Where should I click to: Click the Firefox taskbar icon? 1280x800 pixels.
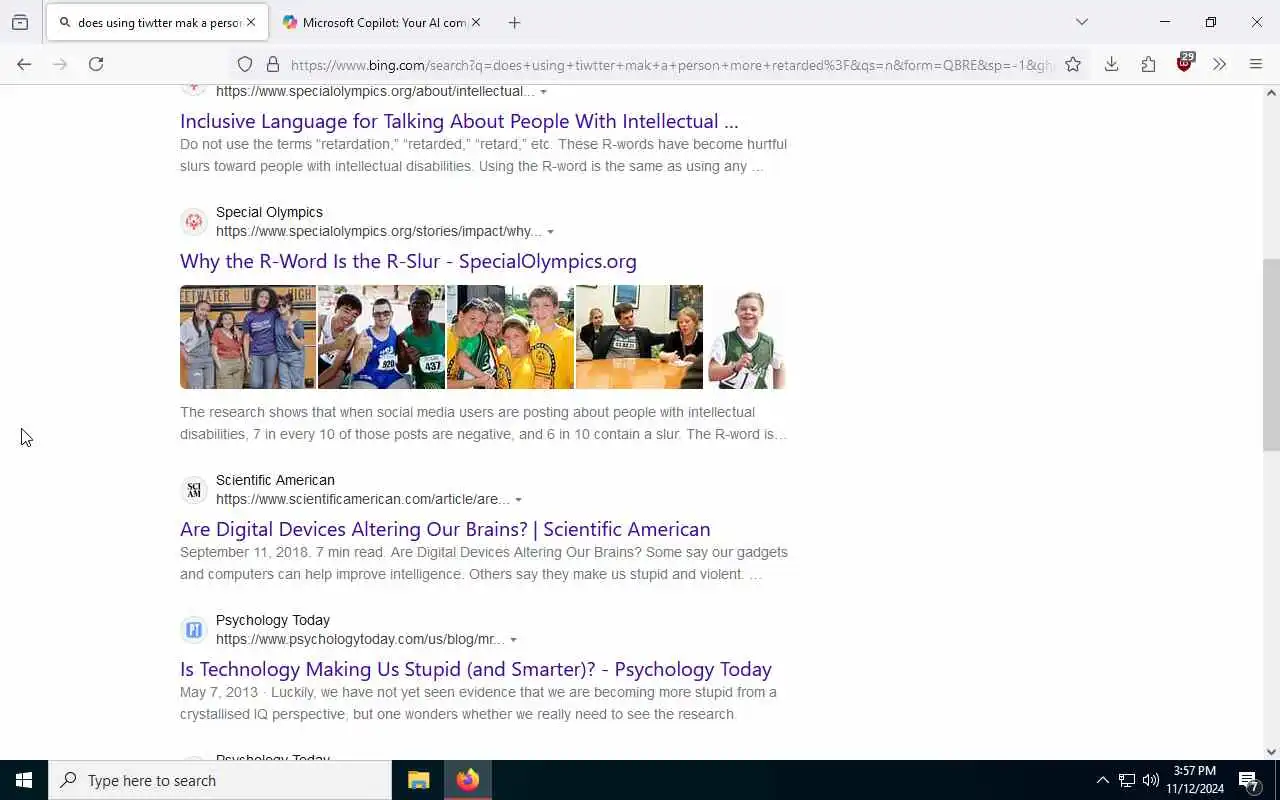468,780
